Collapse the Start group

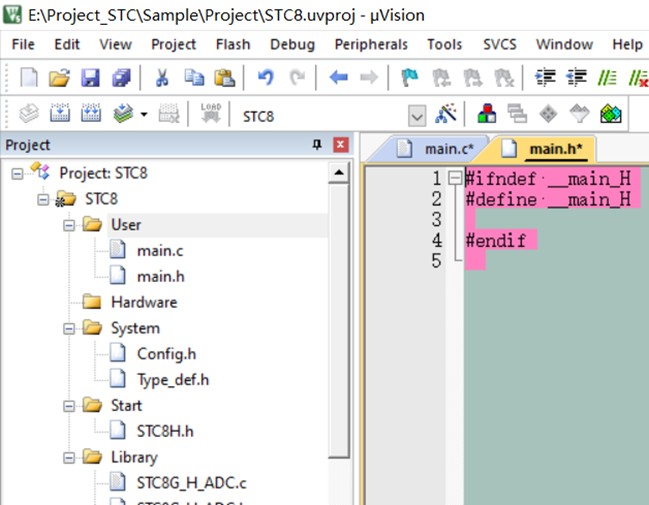pos(69,406)
